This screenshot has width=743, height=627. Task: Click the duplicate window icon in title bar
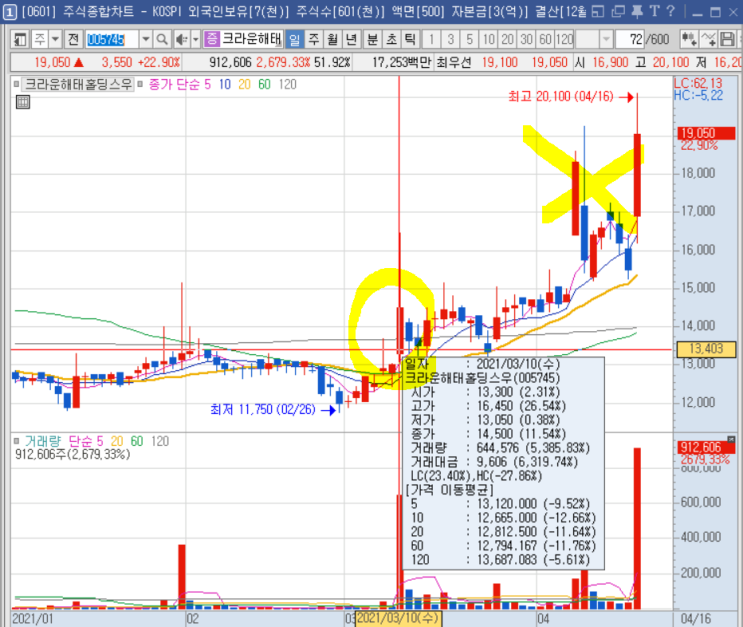click(617, 11)
